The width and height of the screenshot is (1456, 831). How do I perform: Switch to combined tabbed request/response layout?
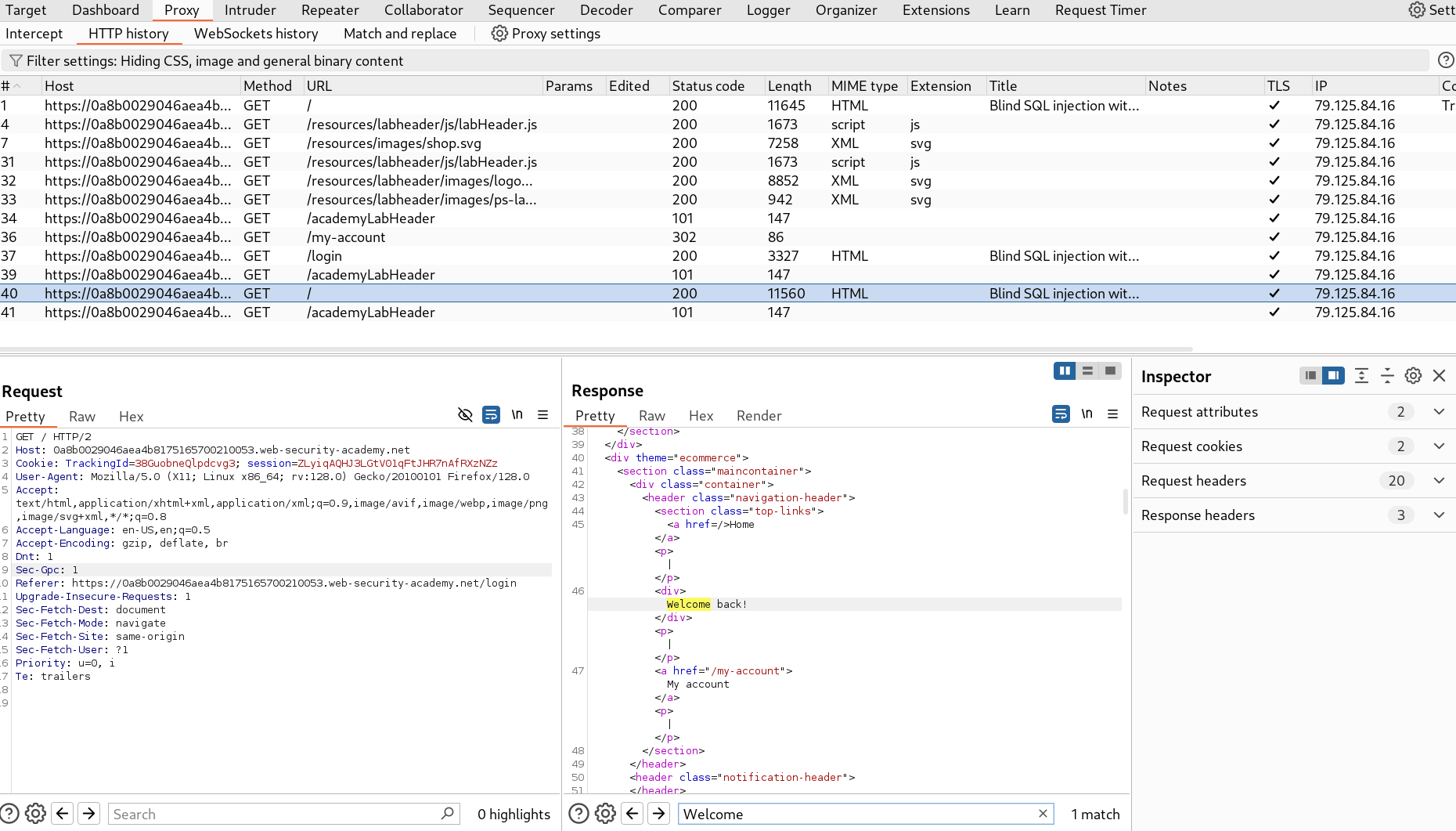(x=1110, y=370)
